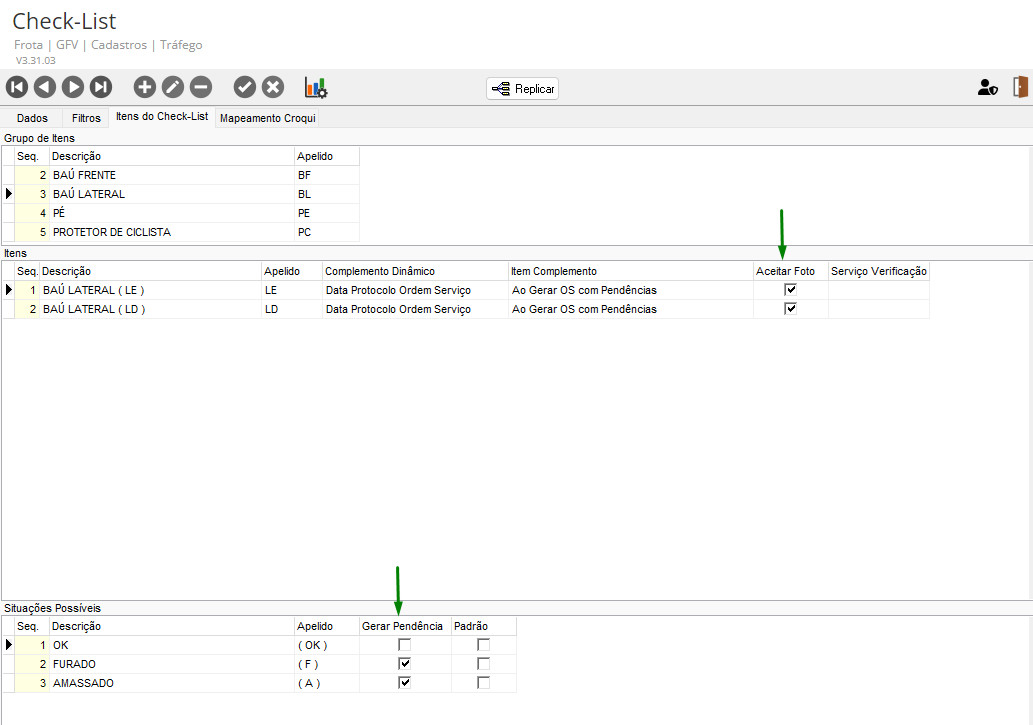Open the chart settings icon
The width and height of the screenshot is (1033, 725).
(316, 88)
